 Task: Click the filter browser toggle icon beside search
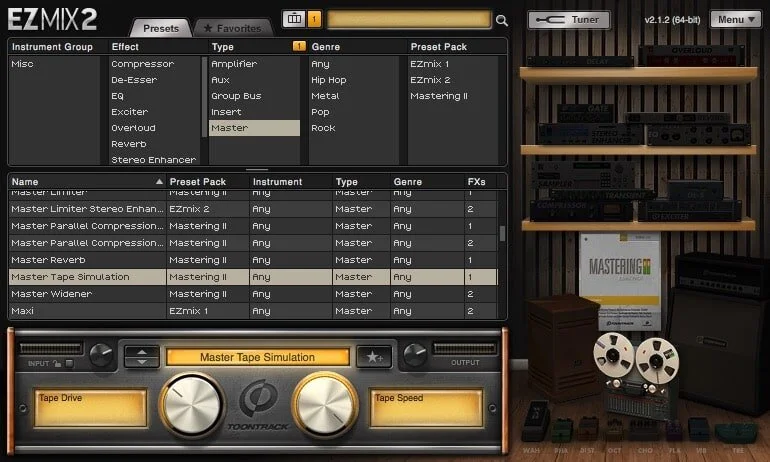point(294,20)
